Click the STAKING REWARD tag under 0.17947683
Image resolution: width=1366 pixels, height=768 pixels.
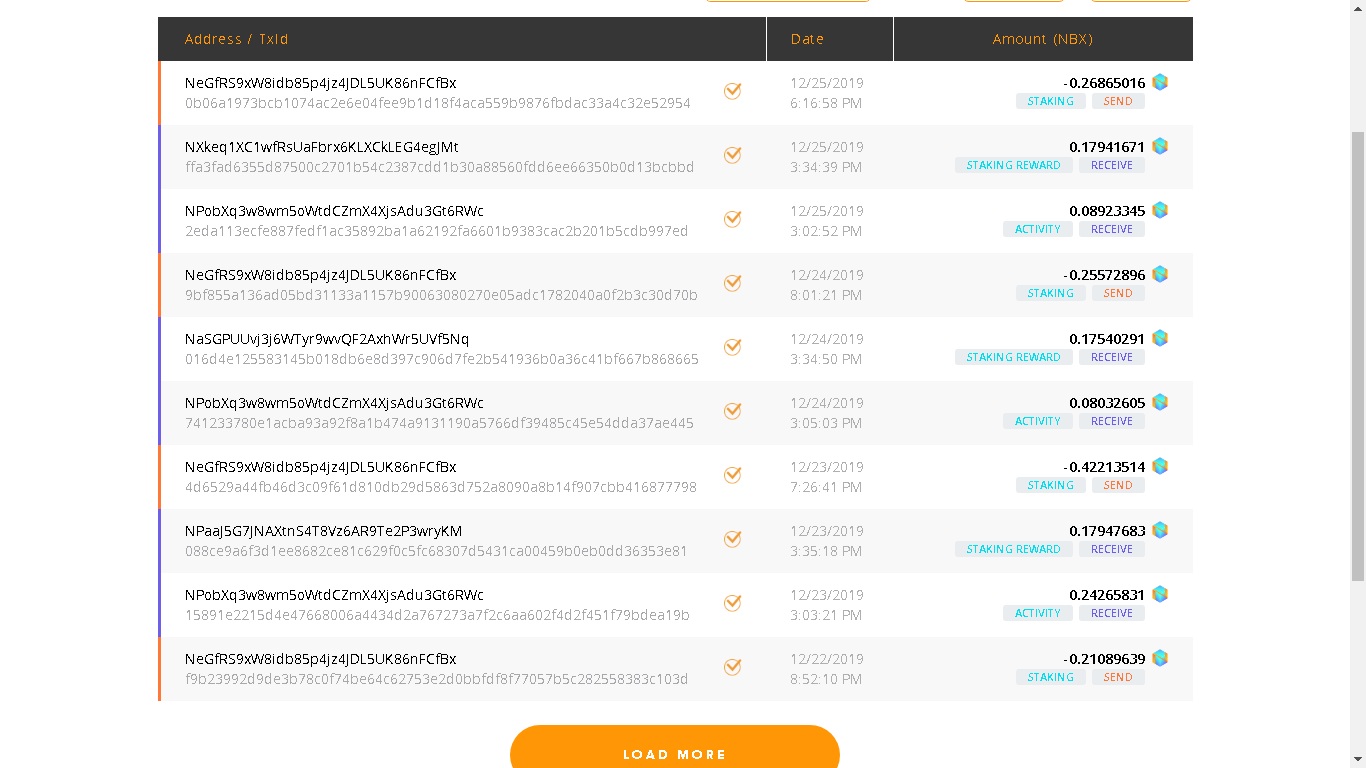point(1014,549)
